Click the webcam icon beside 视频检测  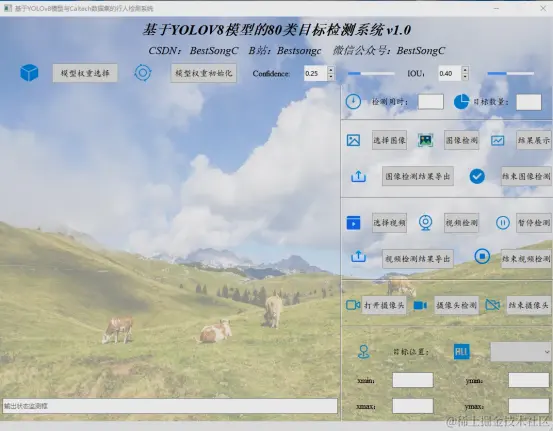coord(426,223)
